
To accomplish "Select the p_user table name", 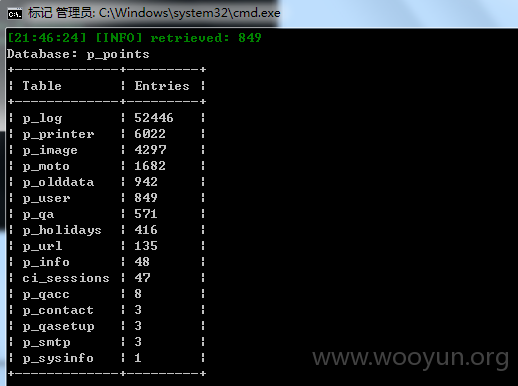I will pyautogui.click(x=46, y=198).
